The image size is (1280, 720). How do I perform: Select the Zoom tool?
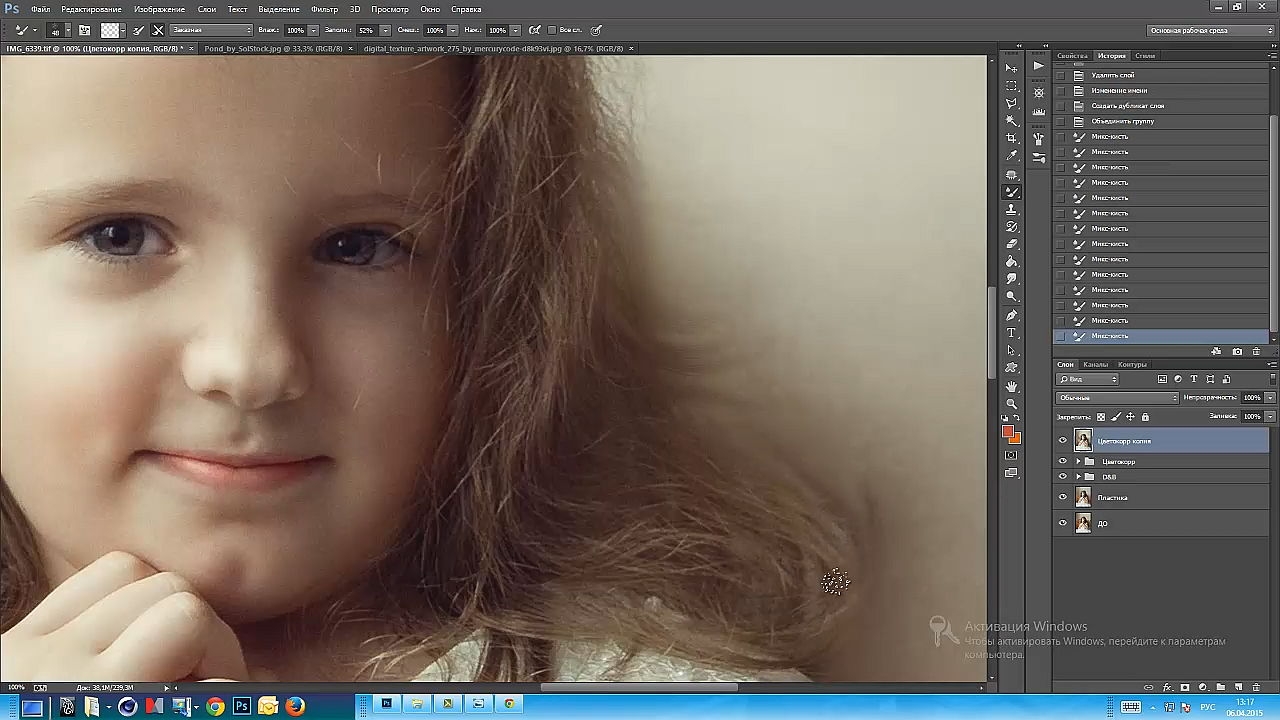1012,403
